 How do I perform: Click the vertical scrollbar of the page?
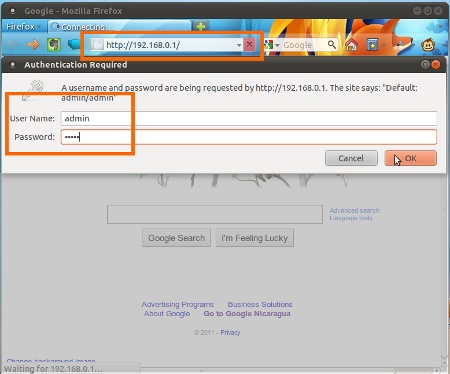pyautogui.click(x=444, y=270)
